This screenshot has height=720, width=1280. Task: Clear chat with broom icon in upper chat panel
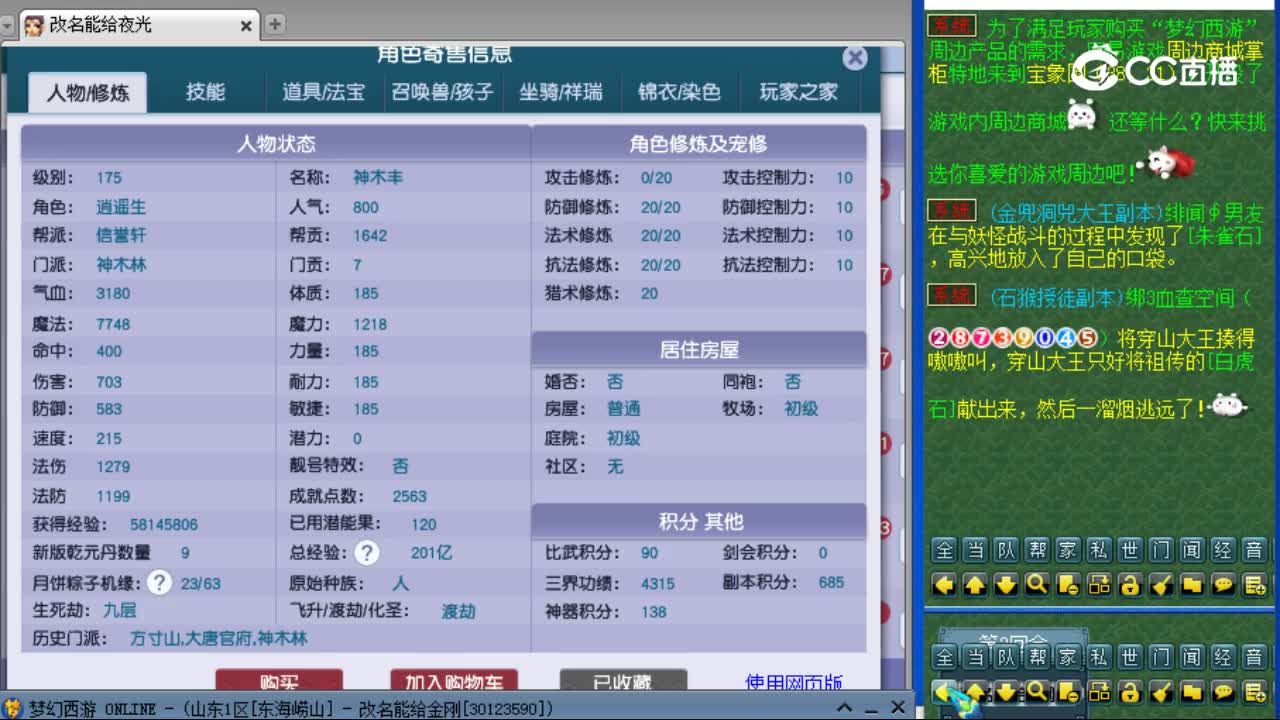coord(1160,585)
